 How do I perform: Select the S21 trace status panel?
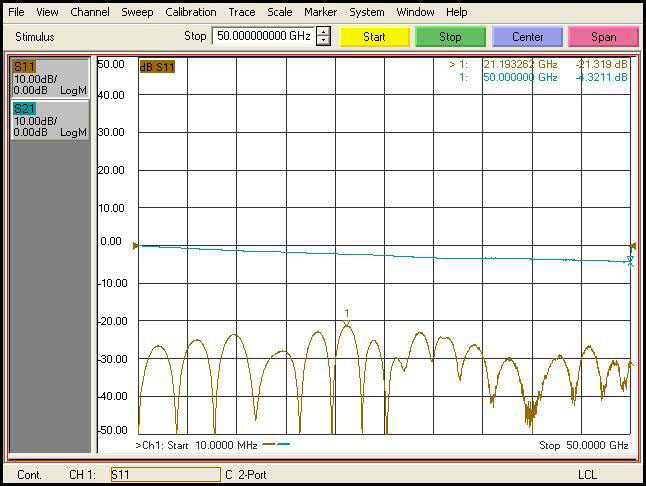click(x=50, y=120)
